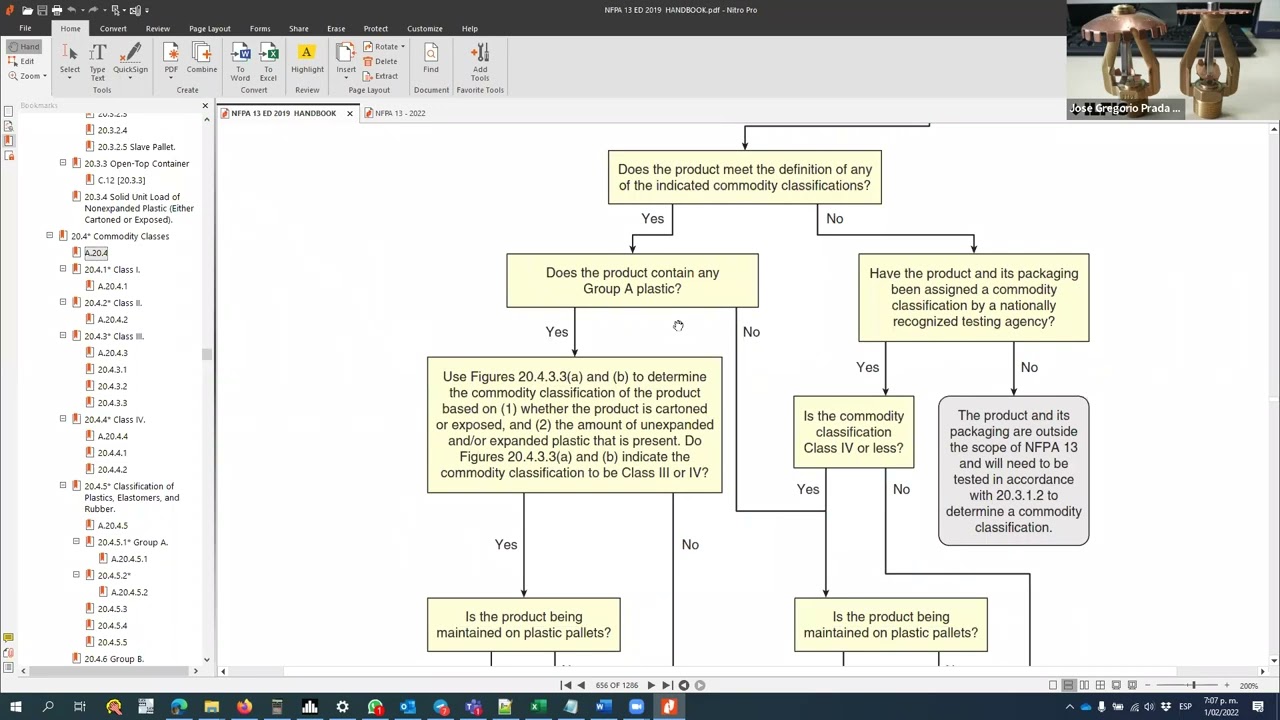Click the Save icon in quick access toolbar
Viewport: 1280px width, 720px height.
pos(41,10)
